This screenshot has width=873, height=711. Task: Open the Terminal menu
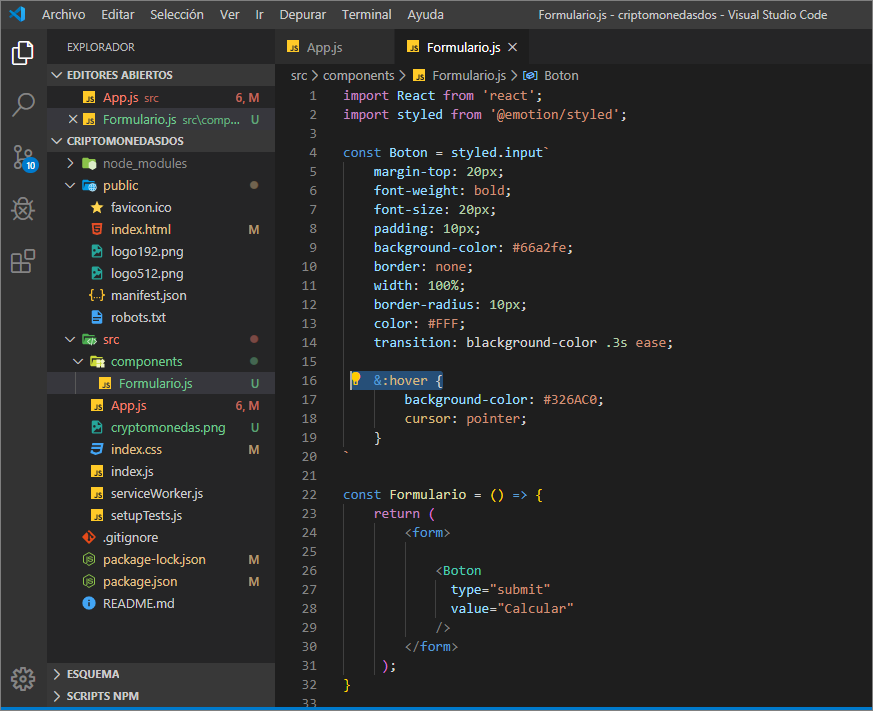click(x=366, y=14)
